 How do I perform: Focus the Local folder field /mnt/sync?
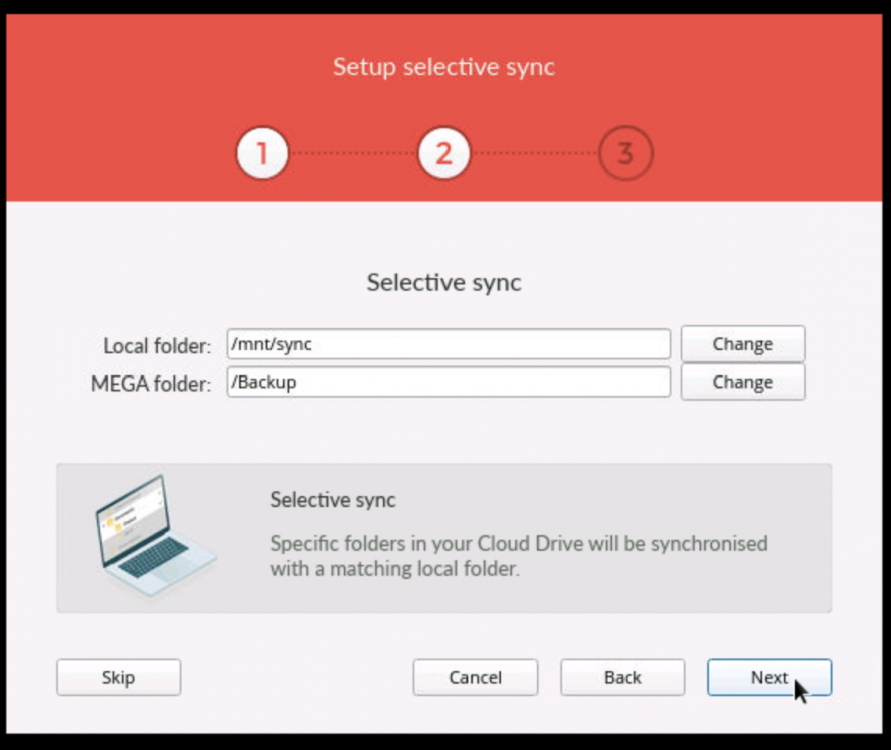click(448, 344)
